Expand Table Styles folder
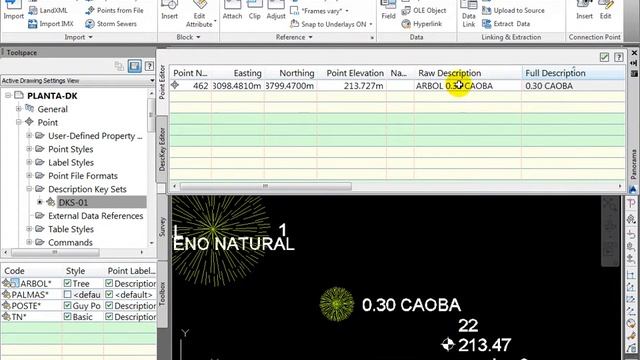Viewport: 640px width, 360px height. [29, 229]
